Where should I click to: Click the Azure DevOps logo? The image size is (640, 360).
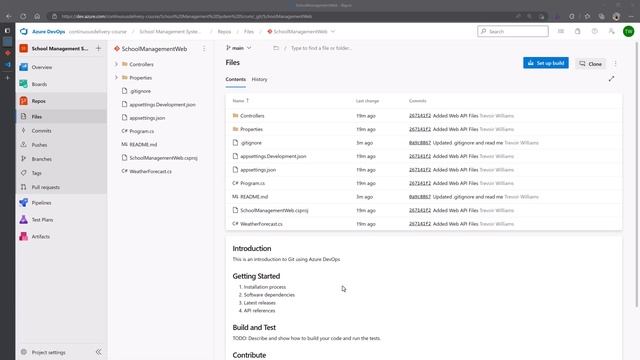[x=24, y=31]
